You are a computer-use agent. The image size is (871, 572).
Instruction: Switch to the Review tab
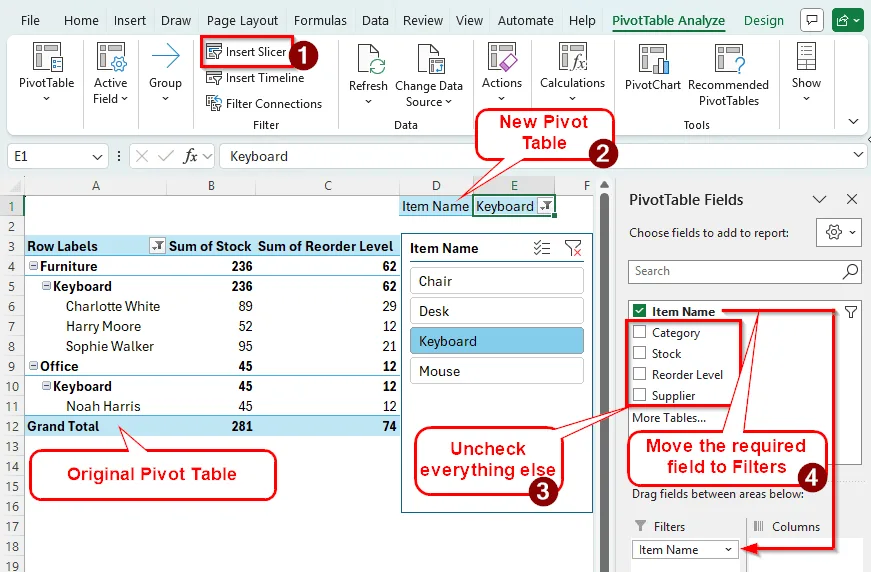click(423, 21)
